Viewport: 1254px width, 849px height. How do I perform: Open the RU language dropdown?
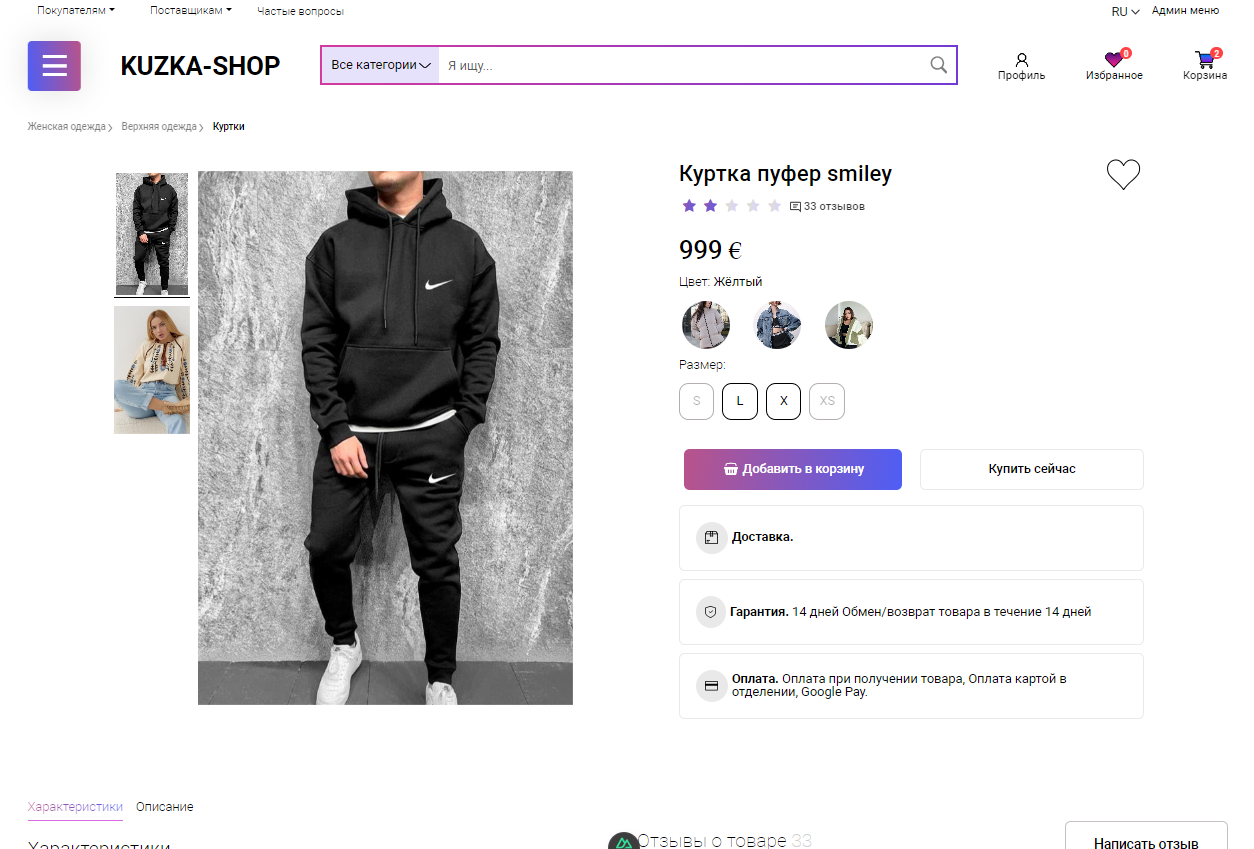[1125, 12]
